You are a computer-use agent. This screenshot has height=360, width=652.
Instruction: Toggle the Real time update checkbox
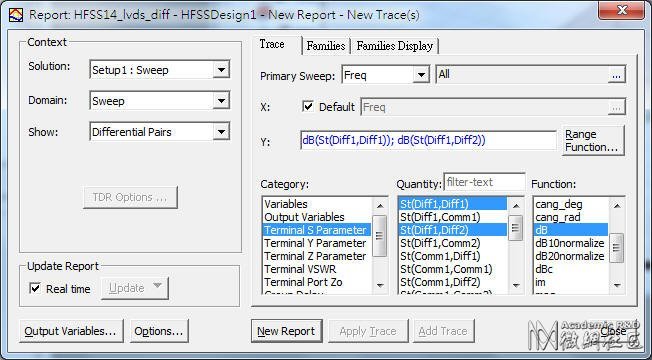coord(35,288)
